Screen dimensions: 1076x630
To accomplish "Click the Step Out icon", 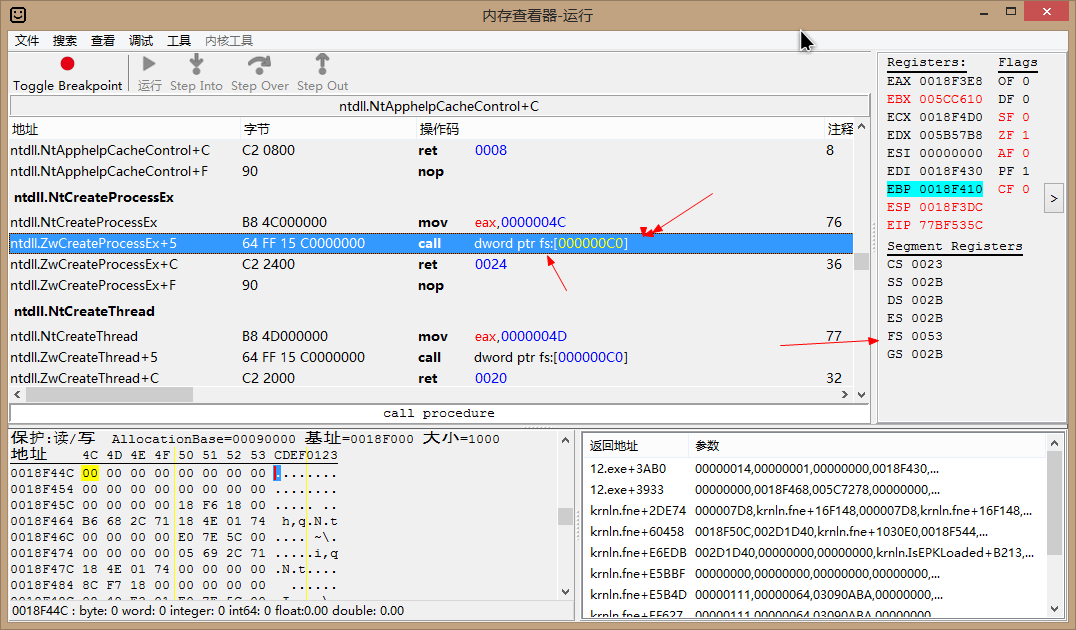I will [322, 64].
